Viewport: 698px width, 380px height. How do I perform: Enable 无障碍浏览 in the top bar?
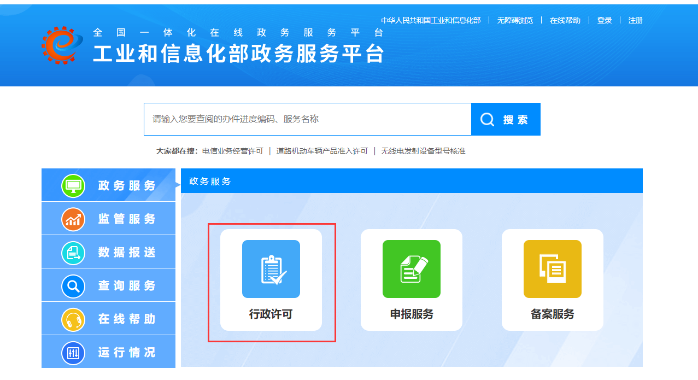click(x=515, y=20)
